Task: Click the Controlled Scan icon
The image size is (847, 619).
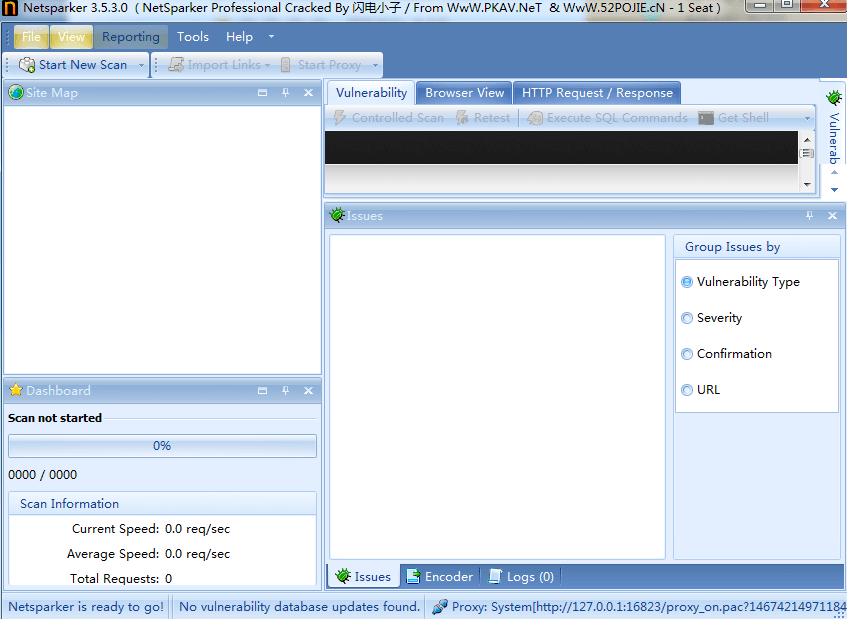Action: coord(339,118)
